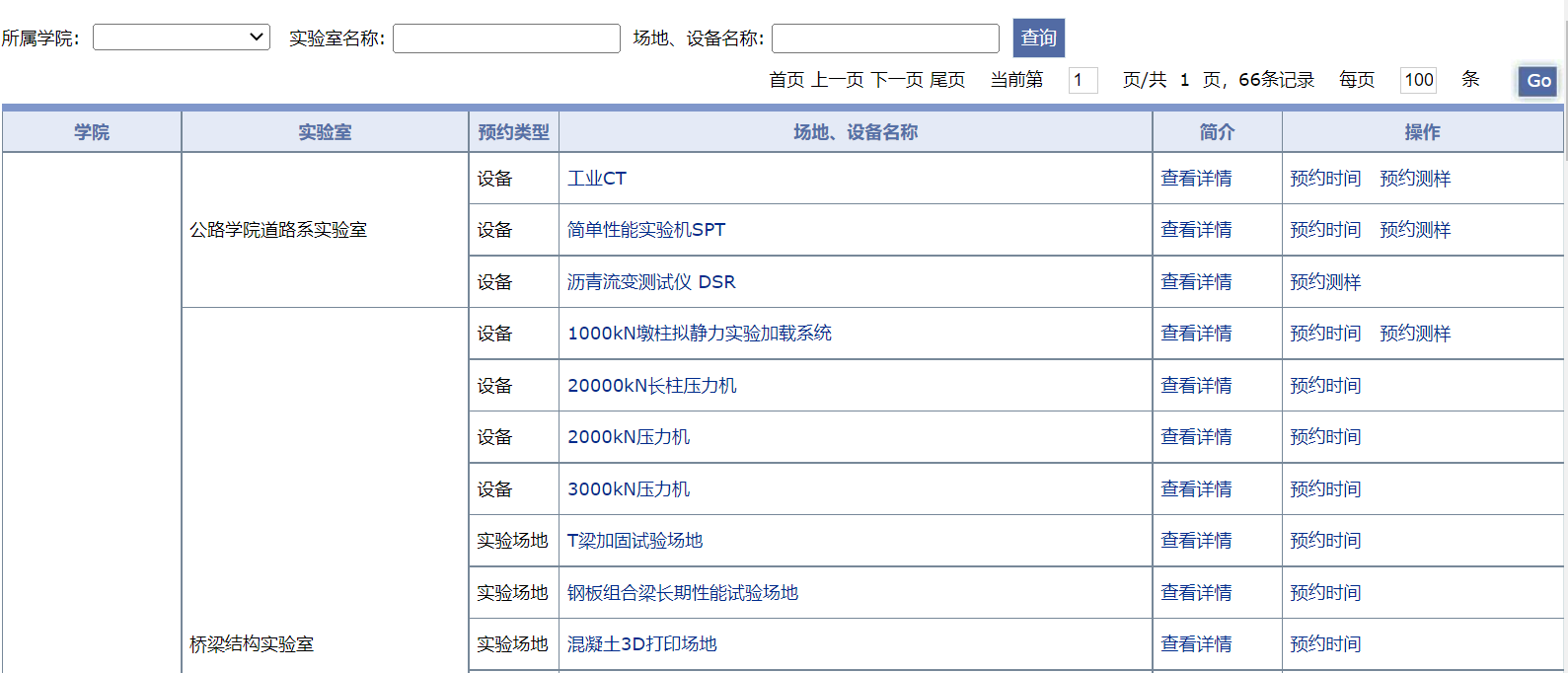Click 预约测样 for 工业CT
Image resolution: width=1568 pixels, height=673 pixels.
pos(1415,179)
